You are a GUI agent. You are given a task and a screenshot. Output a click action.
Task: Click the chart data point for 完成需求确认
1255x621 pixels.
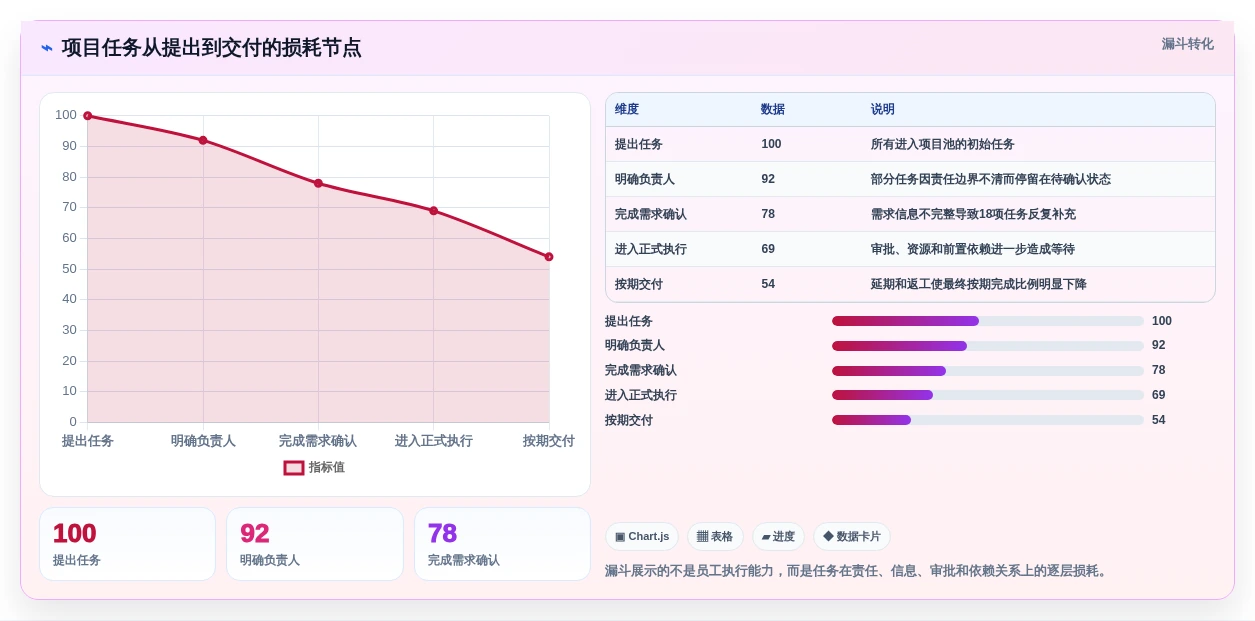coord(318,183)
